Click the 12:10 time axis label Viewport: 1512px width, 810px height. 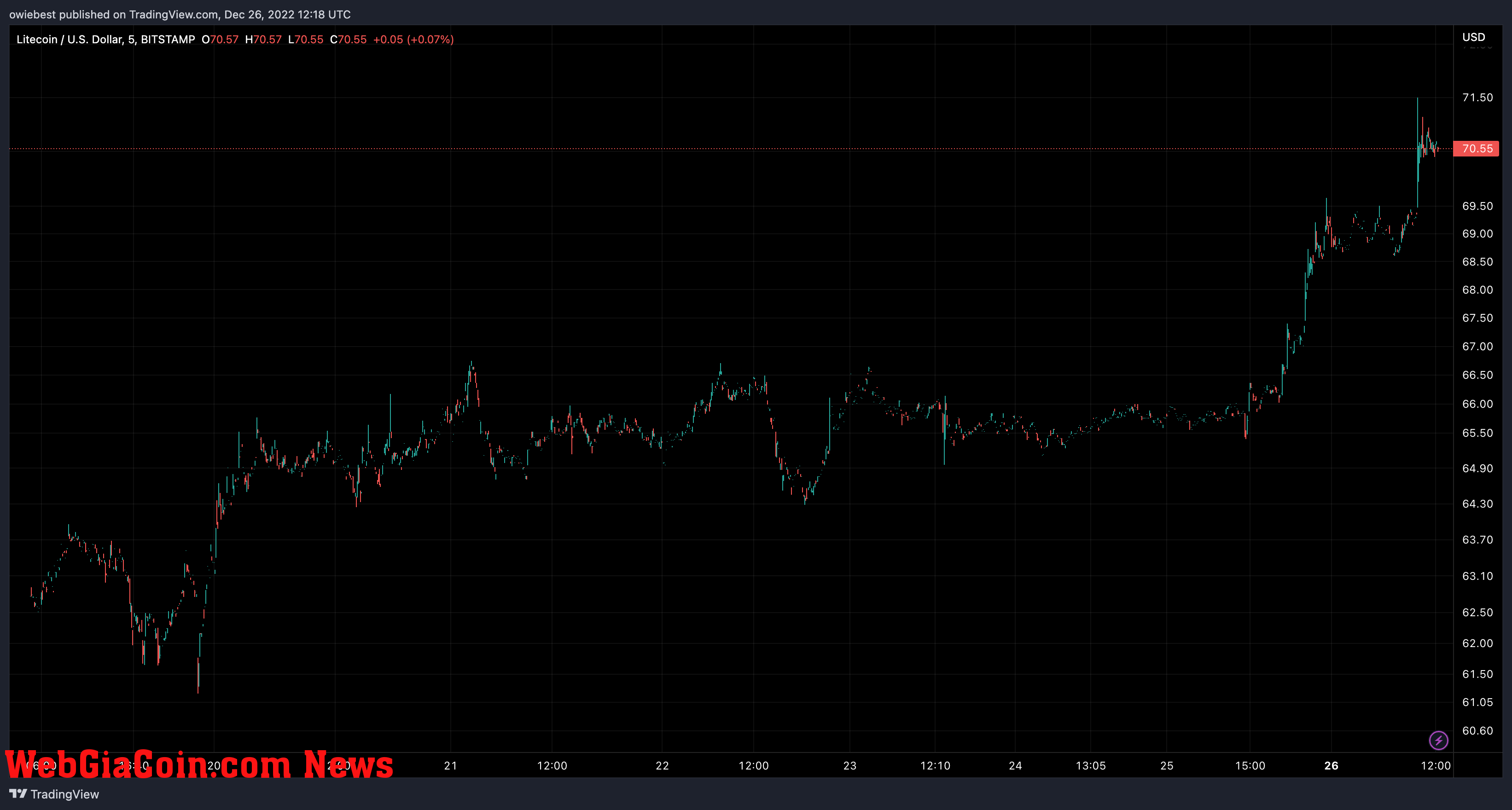pyautogui.click(x=935, y=765)
